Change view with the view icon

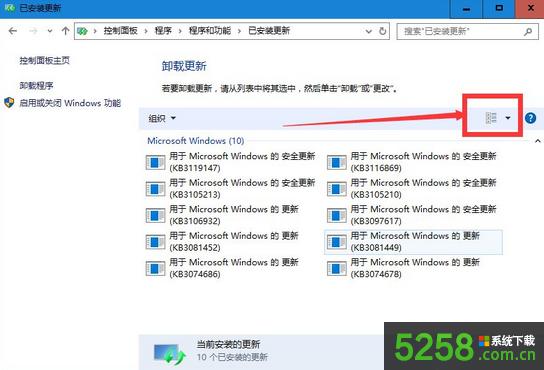pyautogui.click(x=491, y=118)
